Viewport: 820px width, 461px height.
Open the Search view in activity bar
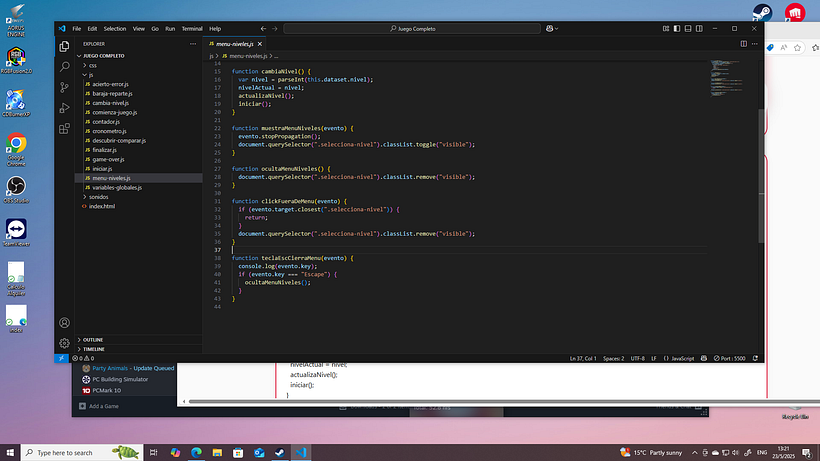(64, 66)
